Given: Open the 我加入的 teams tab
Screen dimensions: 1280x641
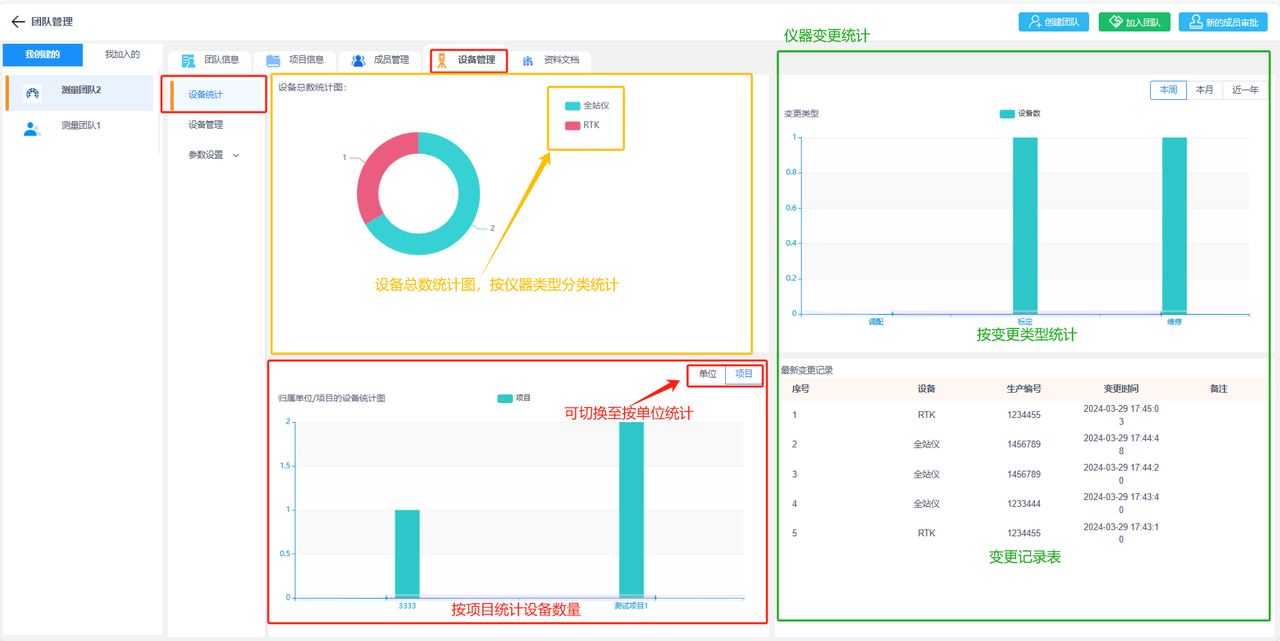Looking at the screenshot, I should 122,55.
